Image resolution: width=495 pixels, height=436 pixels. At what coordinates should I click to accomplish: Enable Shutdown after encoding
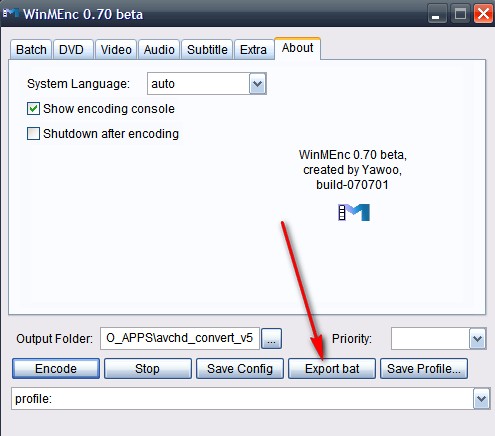(33, 134)
